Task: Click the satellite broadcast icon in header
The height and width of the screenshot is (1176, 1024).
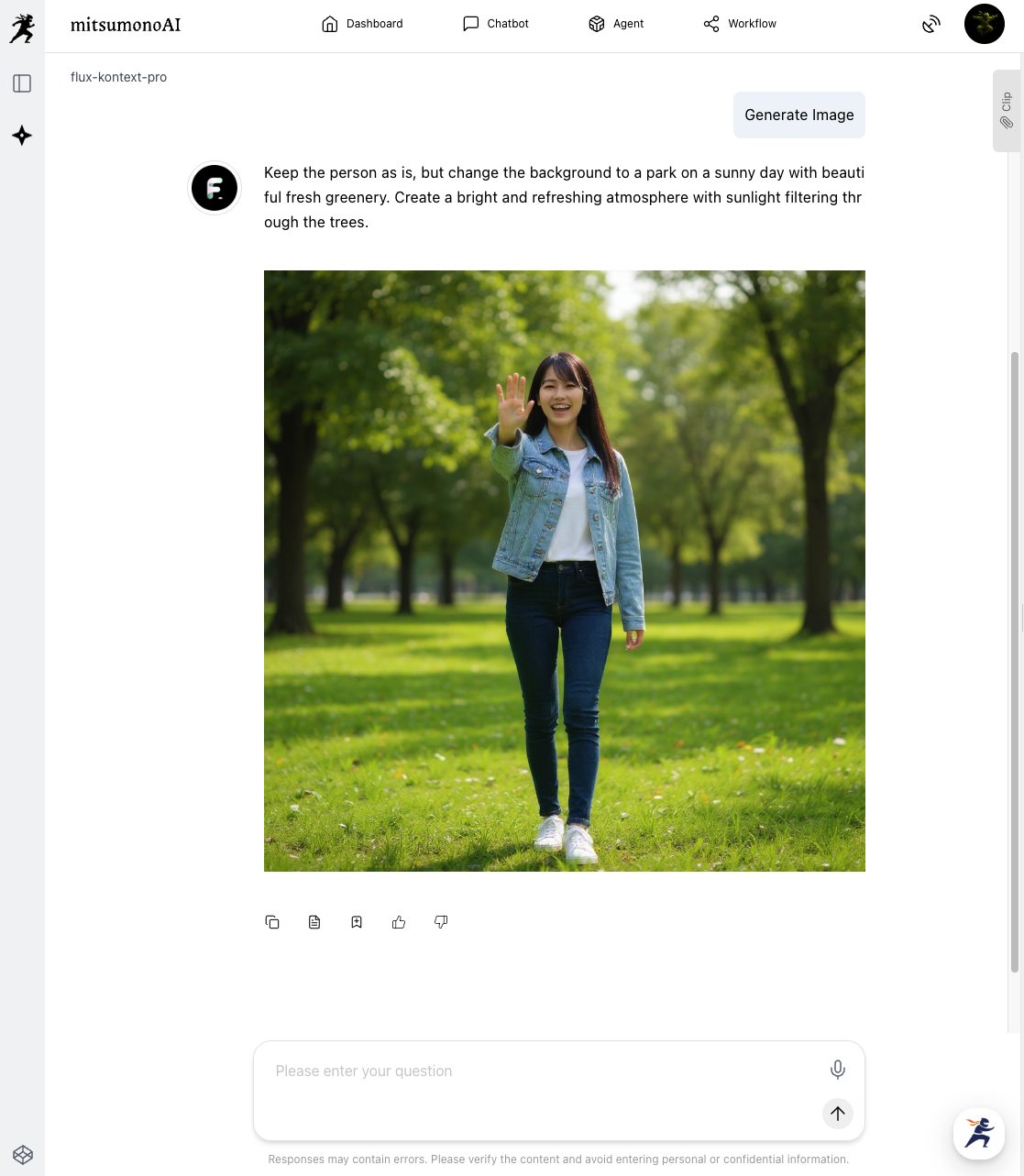Action: 930,25
